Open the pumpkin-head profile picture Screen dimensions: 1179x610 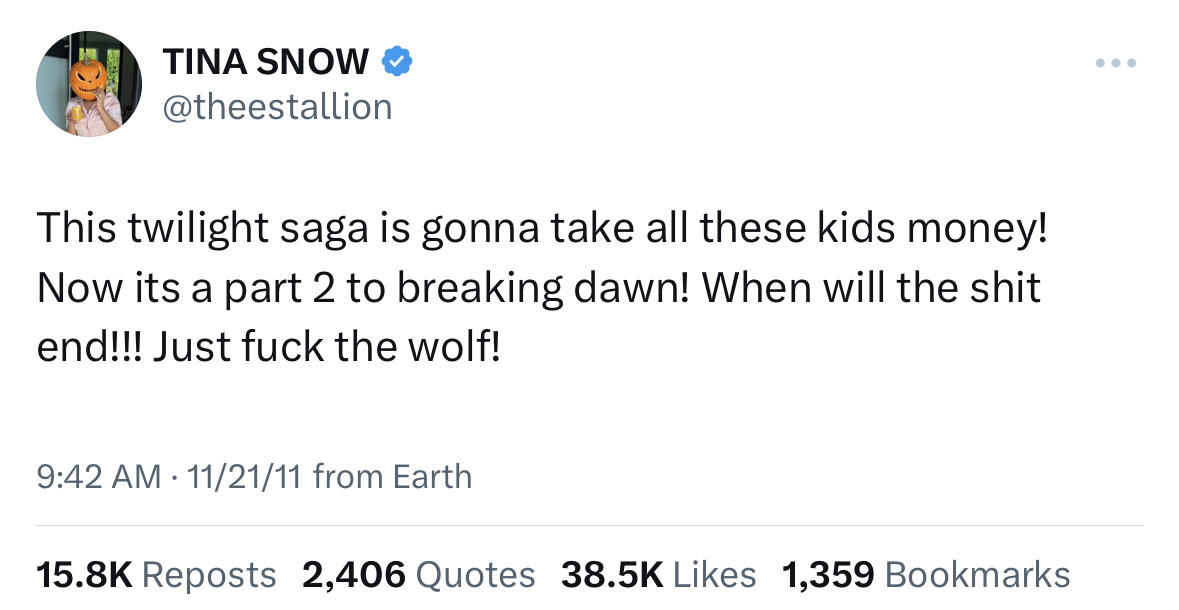tap(89, 83)
